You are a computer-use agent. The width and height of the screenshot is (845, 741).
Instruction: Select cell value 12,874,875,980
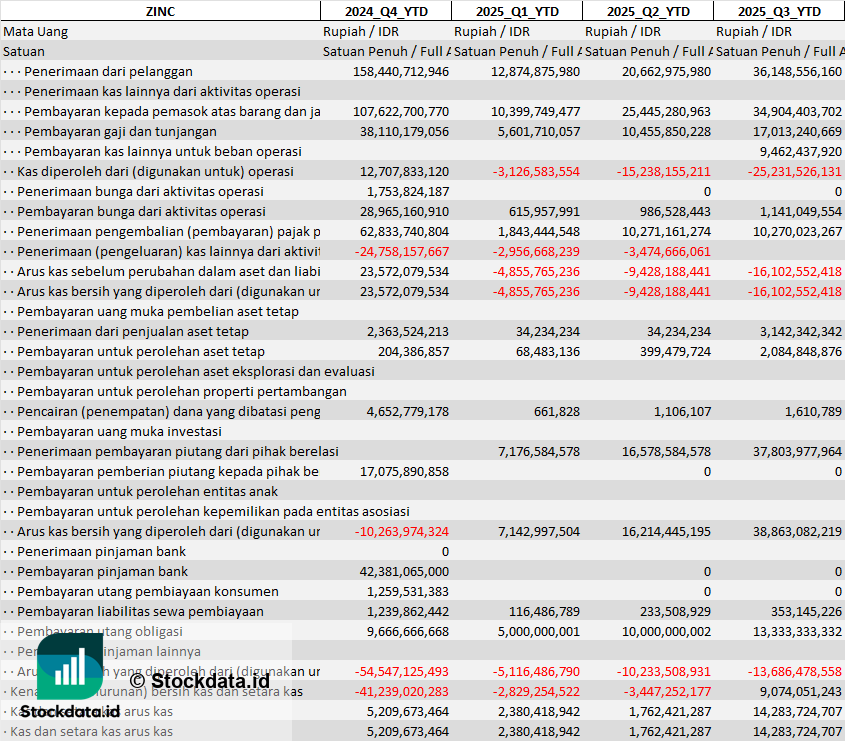pyautogui.click(x=535, y=72)
